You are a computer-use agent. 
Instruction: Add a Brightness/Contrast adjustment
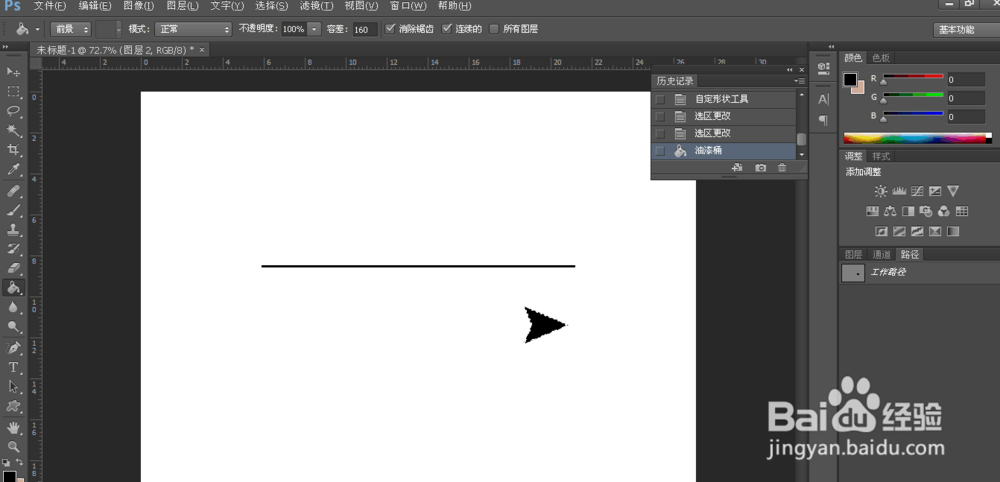[x=881, y=191]
